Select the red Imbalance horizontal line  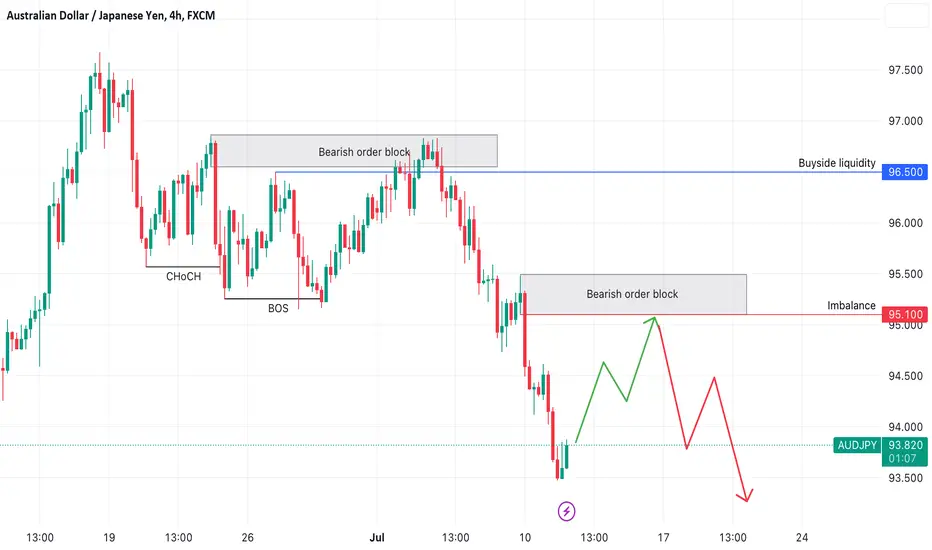[x=701, y=314]
